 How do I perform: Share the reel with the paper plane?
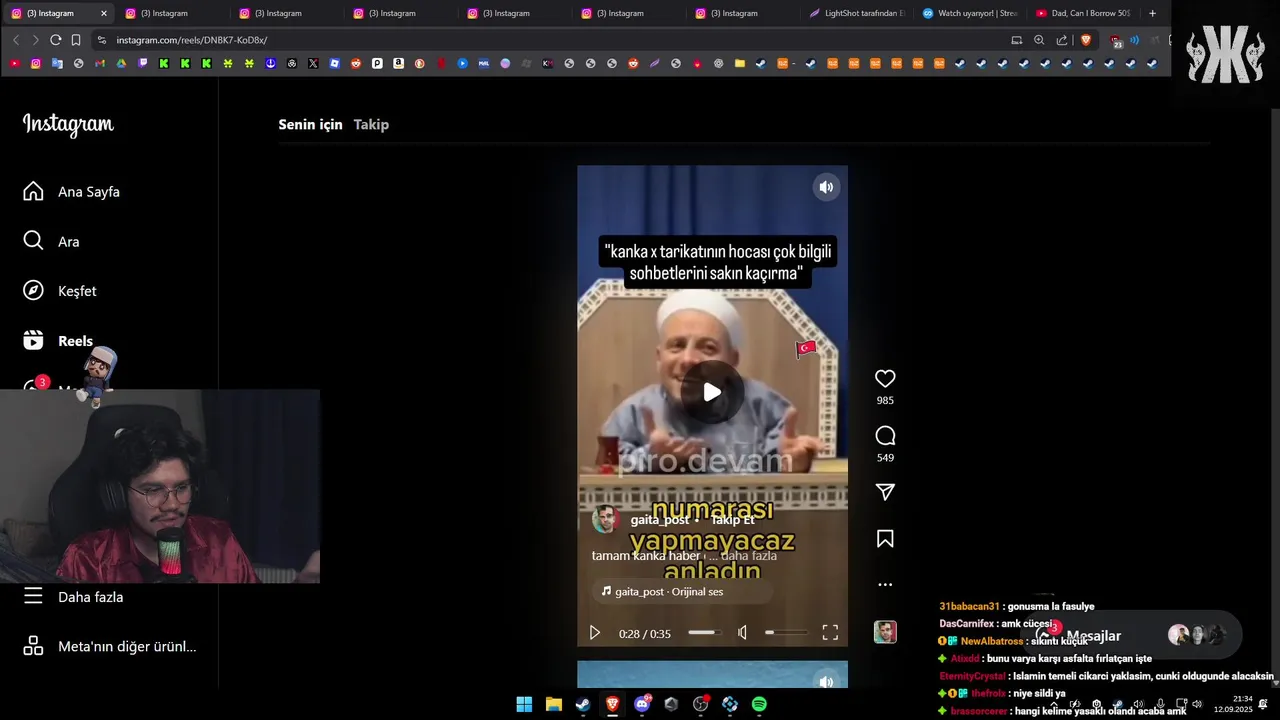885,492
